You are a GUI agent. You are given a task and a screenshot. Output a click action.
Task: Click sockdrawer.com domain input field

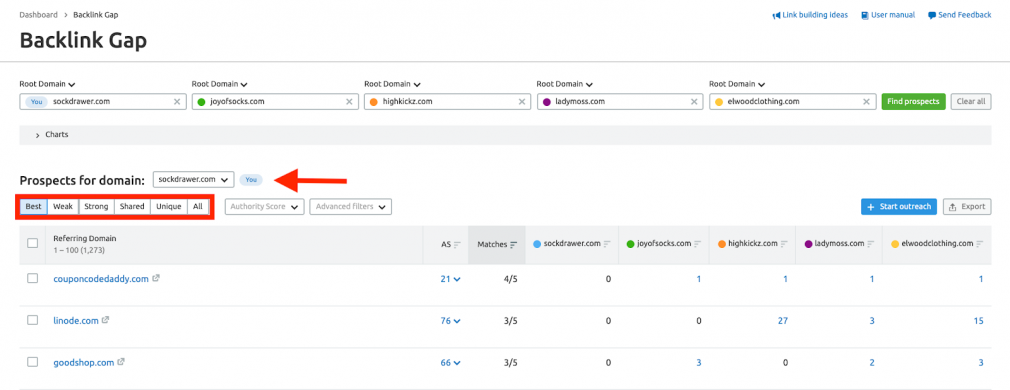point(103,102)
